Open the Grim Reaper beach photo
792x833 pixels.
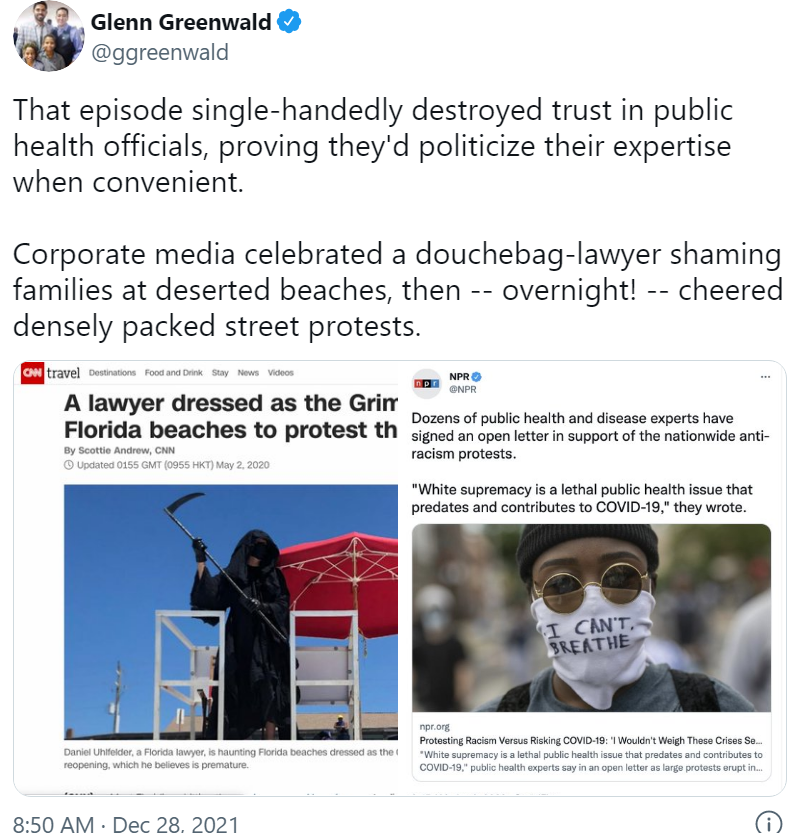pos(231,611)
